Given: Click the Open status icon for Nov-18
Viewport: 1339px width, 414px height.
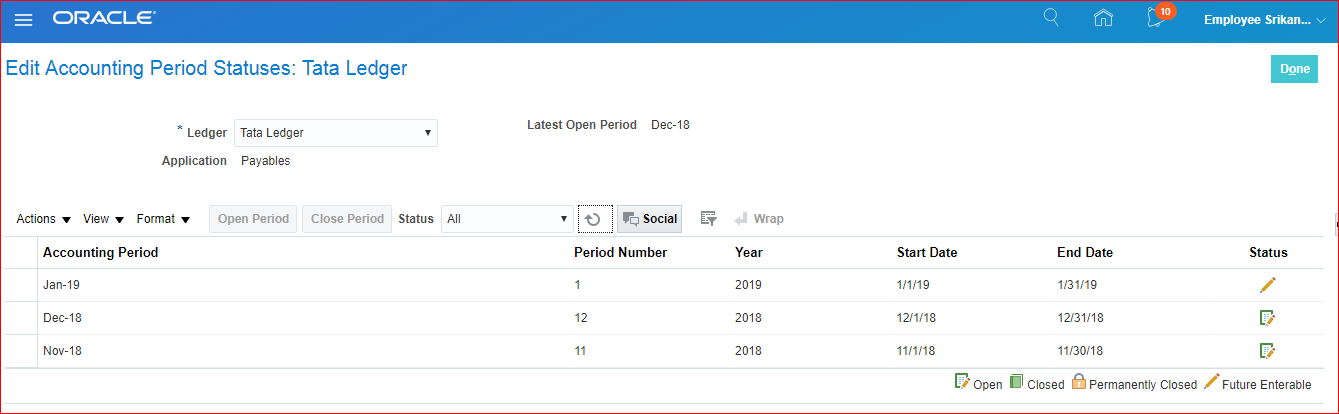Looking at the screenshot, I should pos(1267,351).
